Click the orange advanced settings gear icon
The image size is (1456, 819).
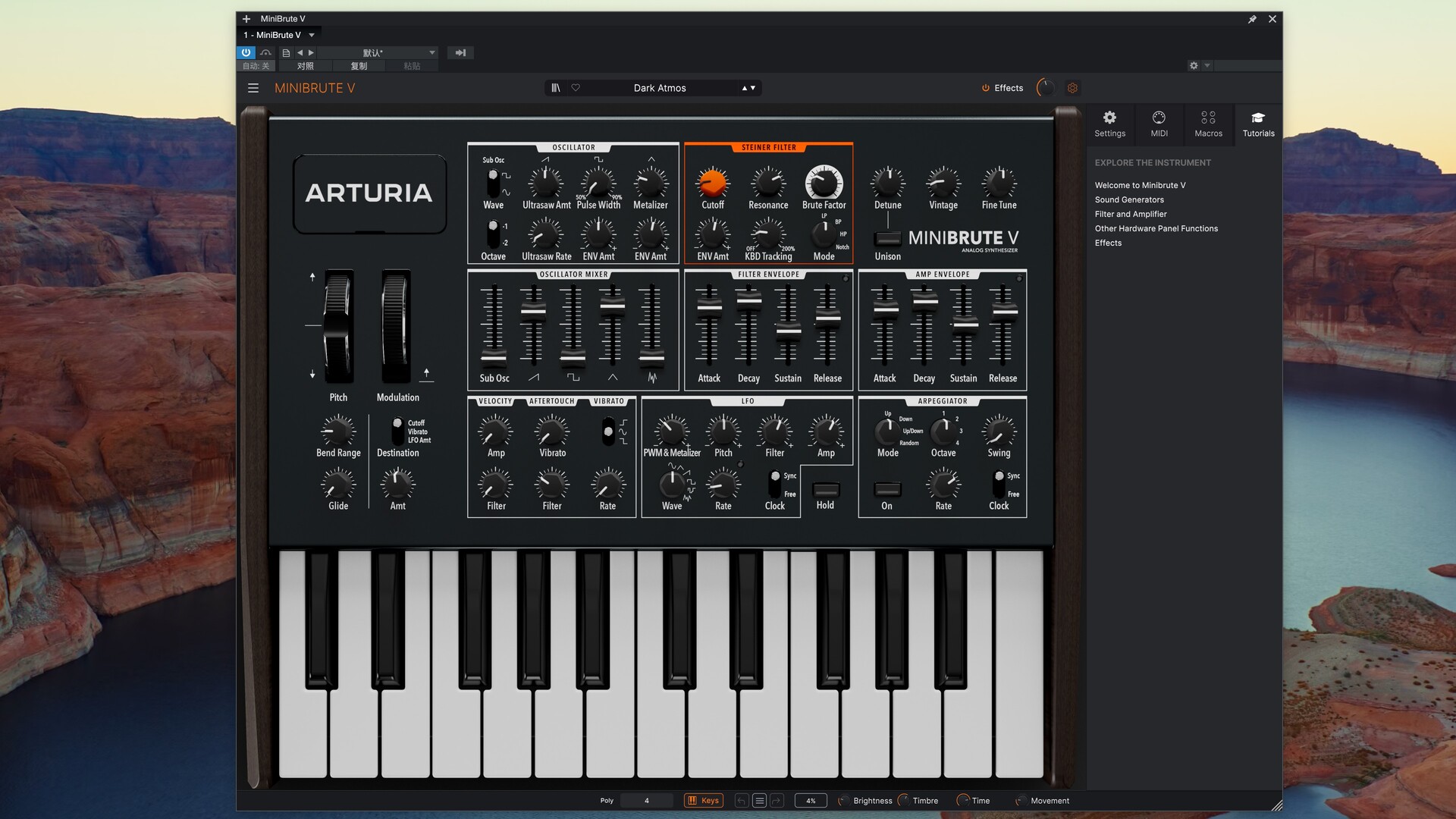1072,88
